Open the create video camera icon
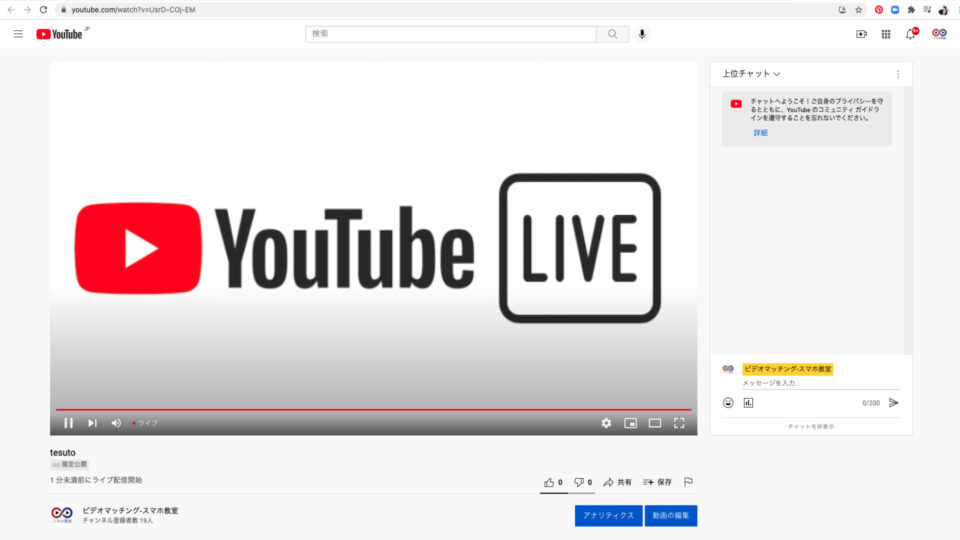 861,34
